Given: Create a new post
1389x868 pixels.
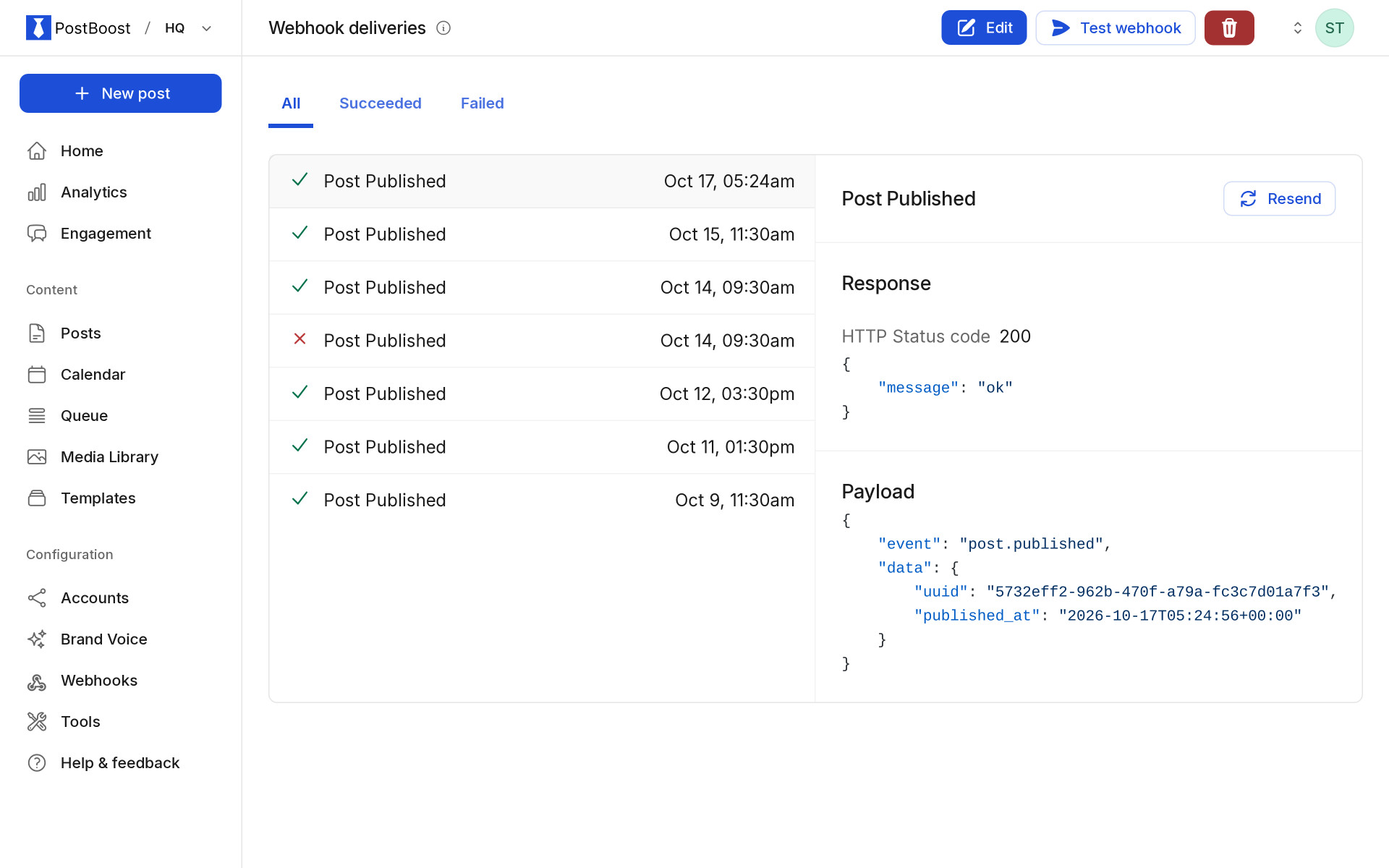Looking at the screenshot, I should (x=121, y=93).
